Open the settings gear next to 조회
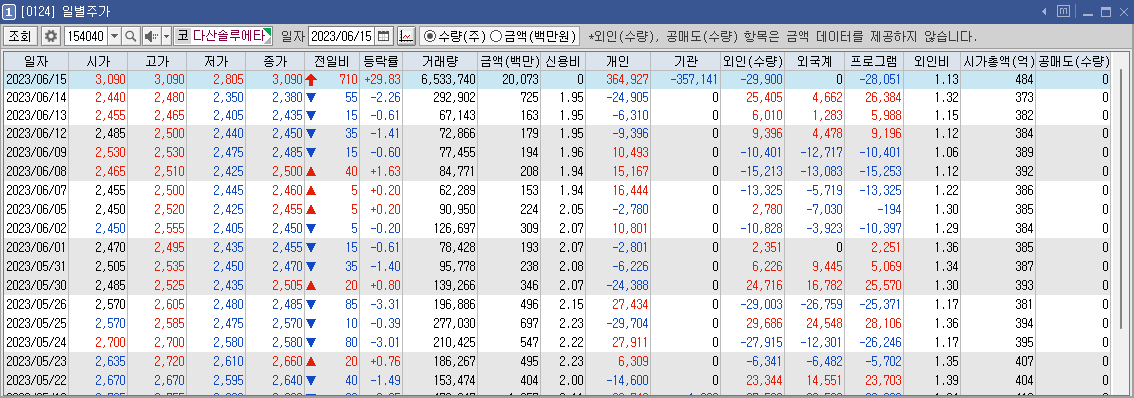This screenshot has height=398, width=1134. pos(51,35)
